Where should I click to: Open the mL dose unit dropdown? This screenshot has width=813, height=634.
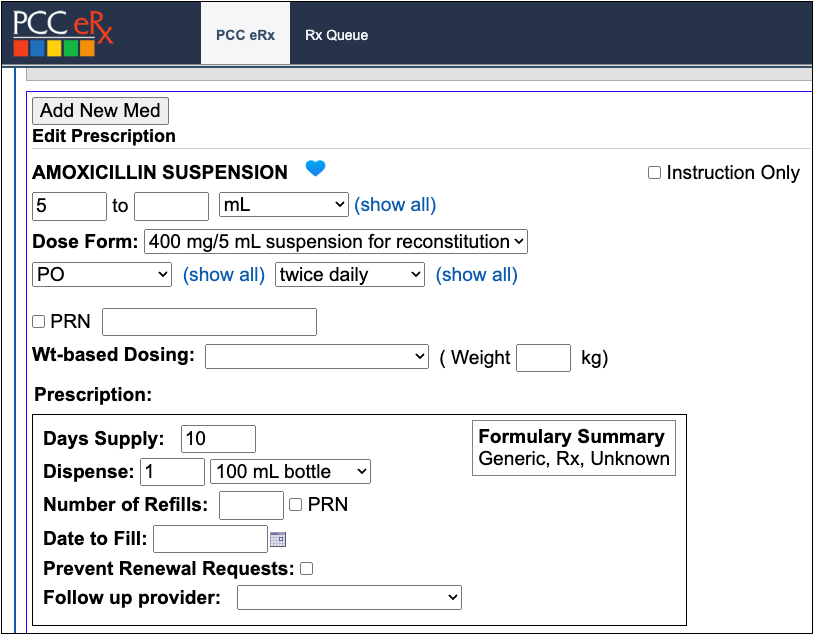(x=283, y=205)
